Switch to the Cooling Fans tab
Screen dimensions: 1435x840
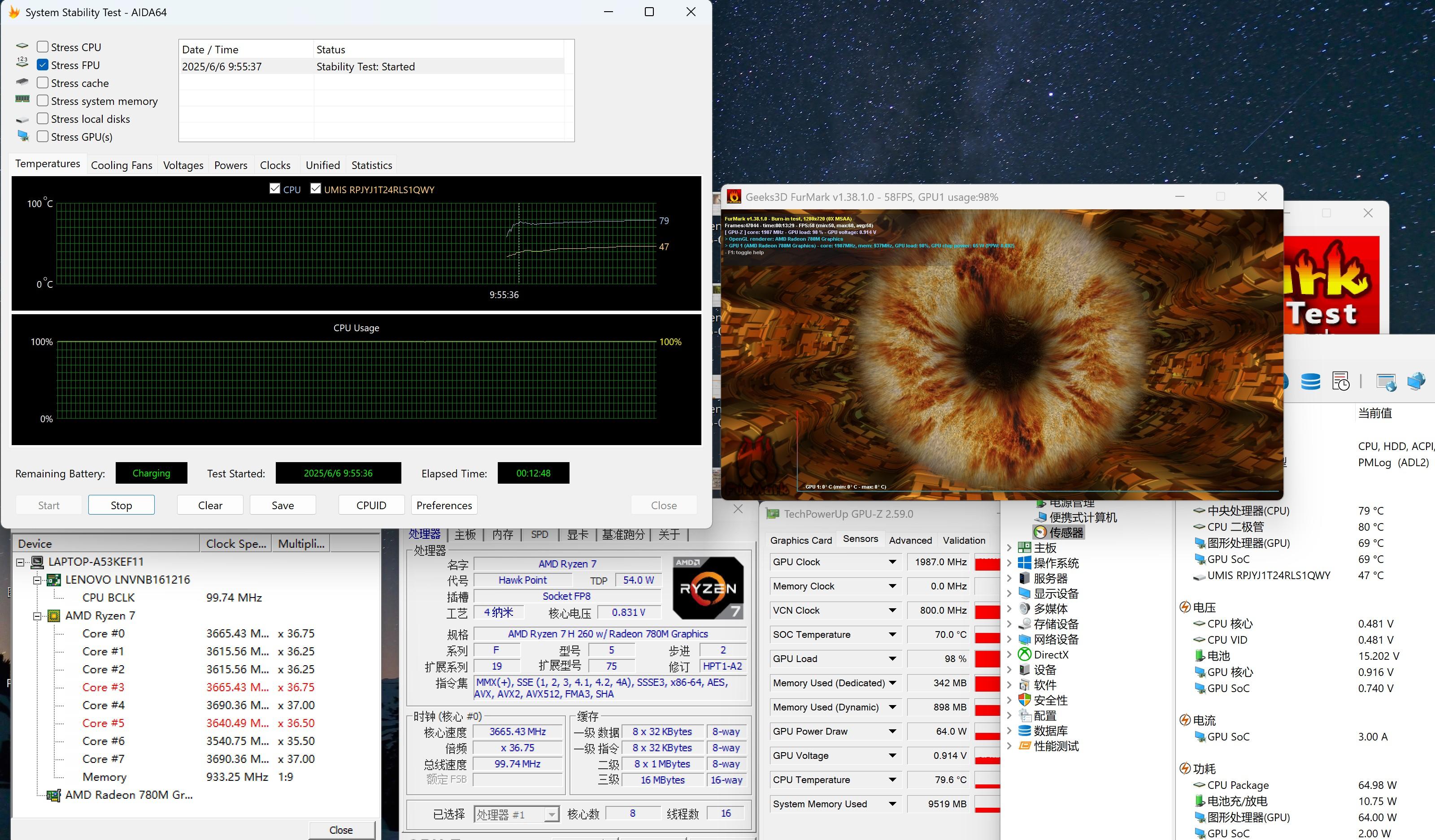coord(121,165)
